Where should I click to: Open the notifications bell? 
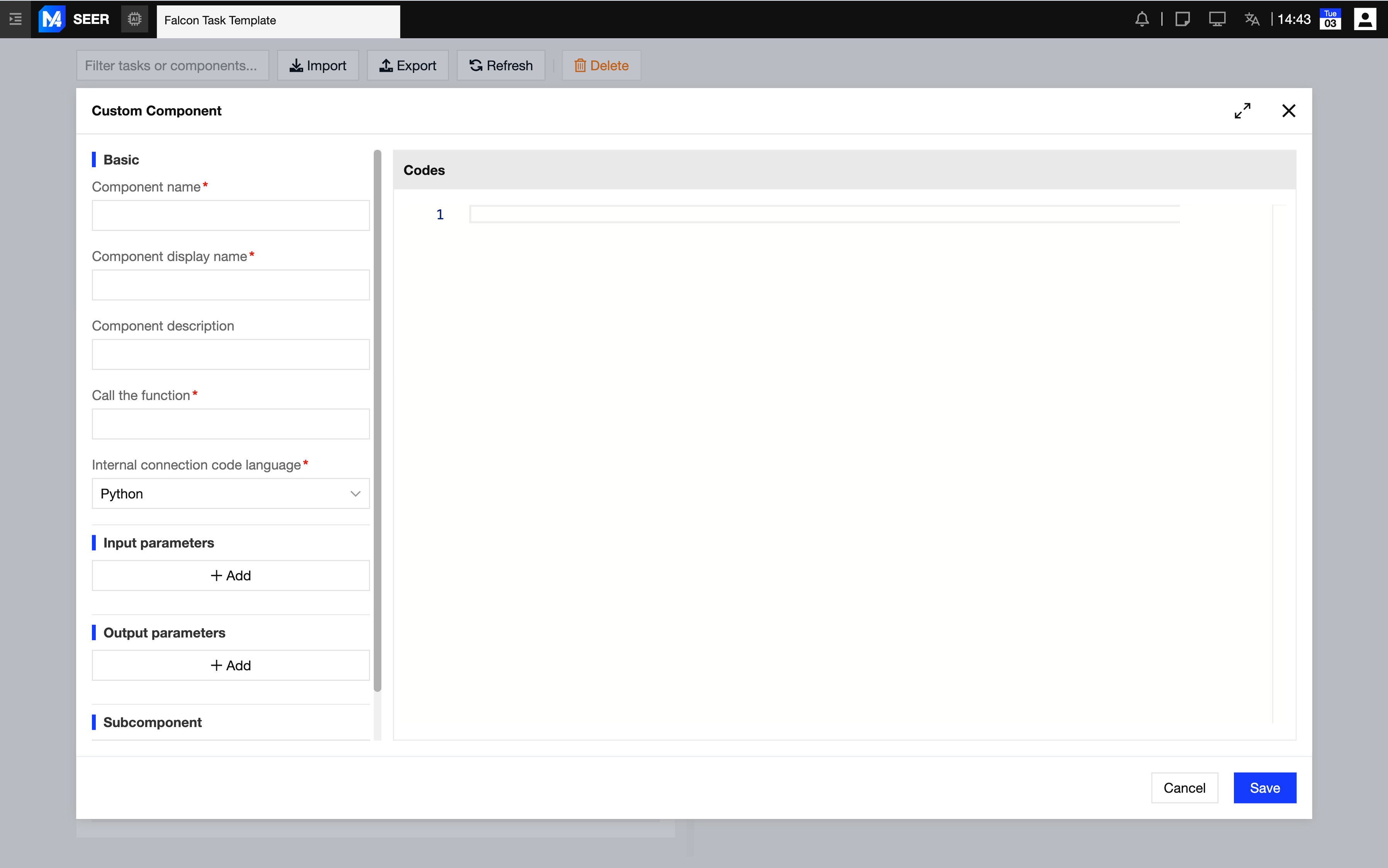tap(1142, 19)
